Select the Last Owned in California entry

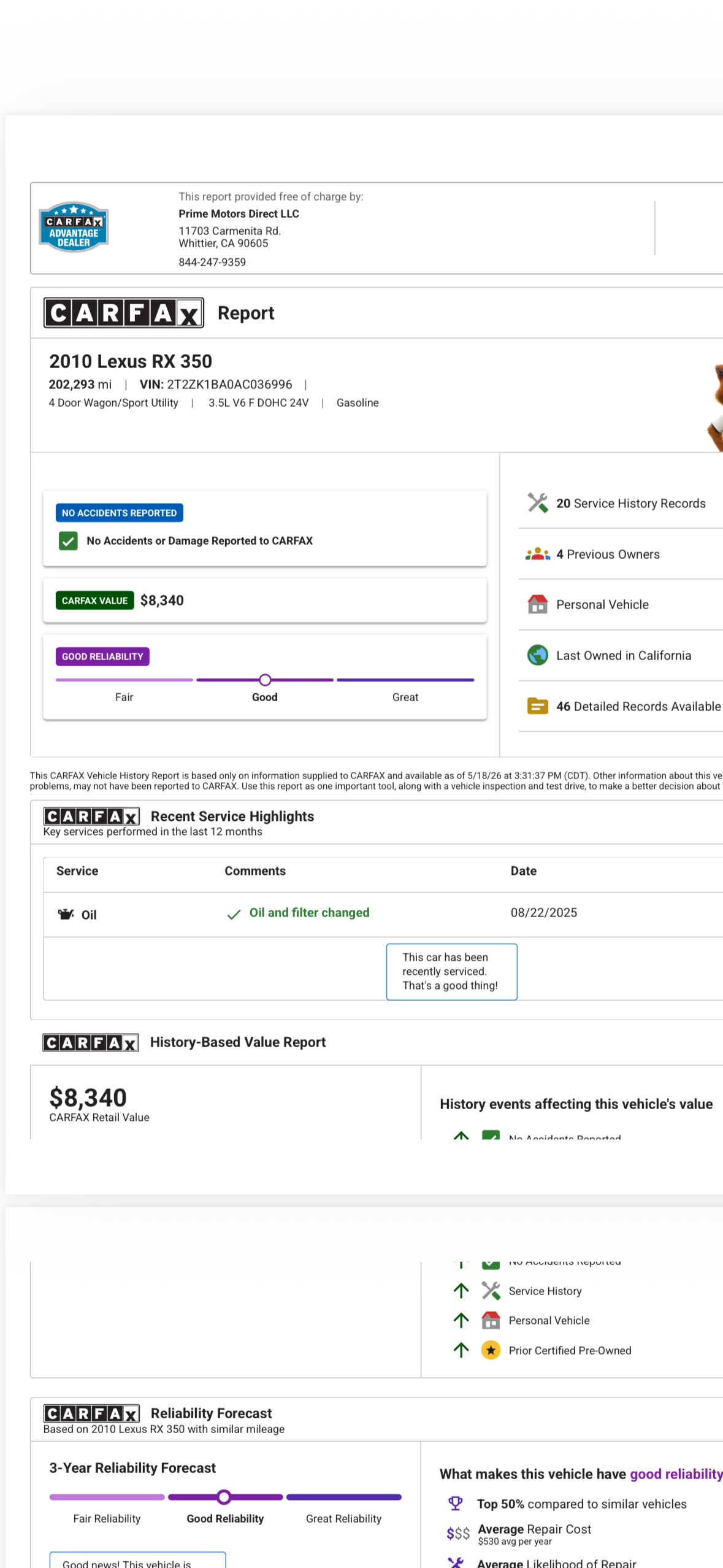(624, 655)
